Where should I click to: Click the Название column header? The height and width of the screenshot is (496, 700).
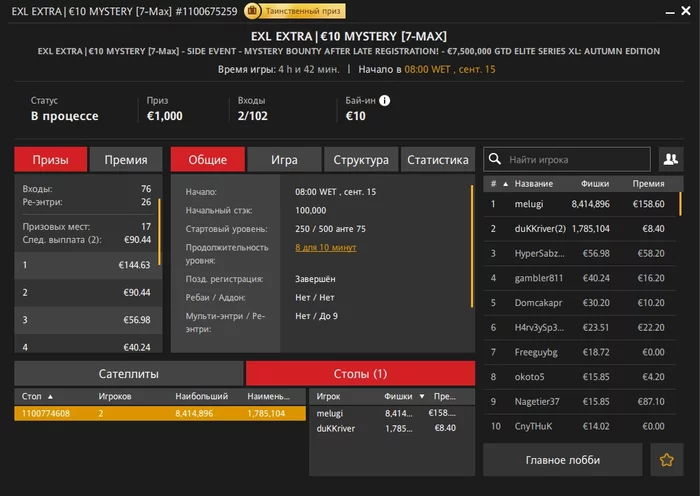533,183
